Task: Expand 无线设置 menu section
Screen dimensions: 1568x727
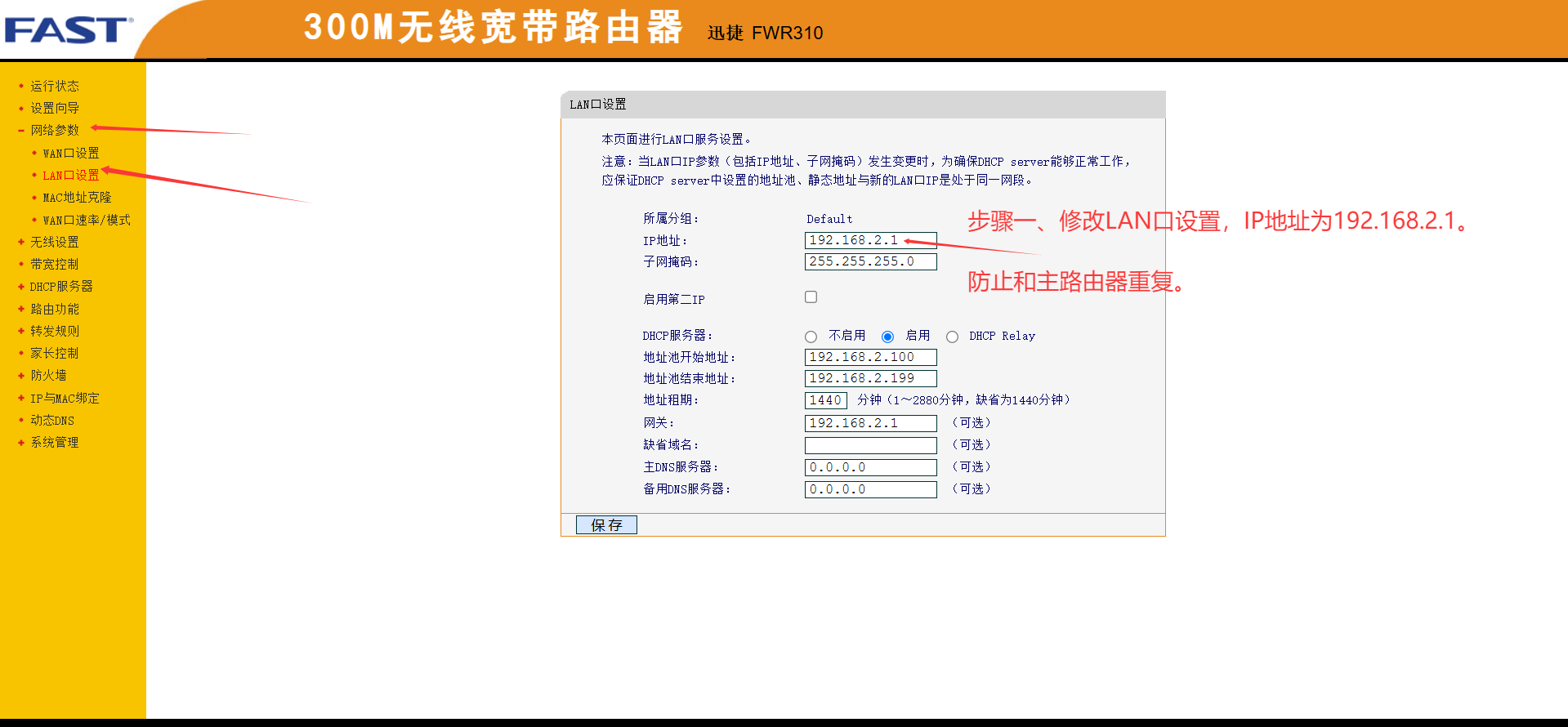Action: click(55, 242)
